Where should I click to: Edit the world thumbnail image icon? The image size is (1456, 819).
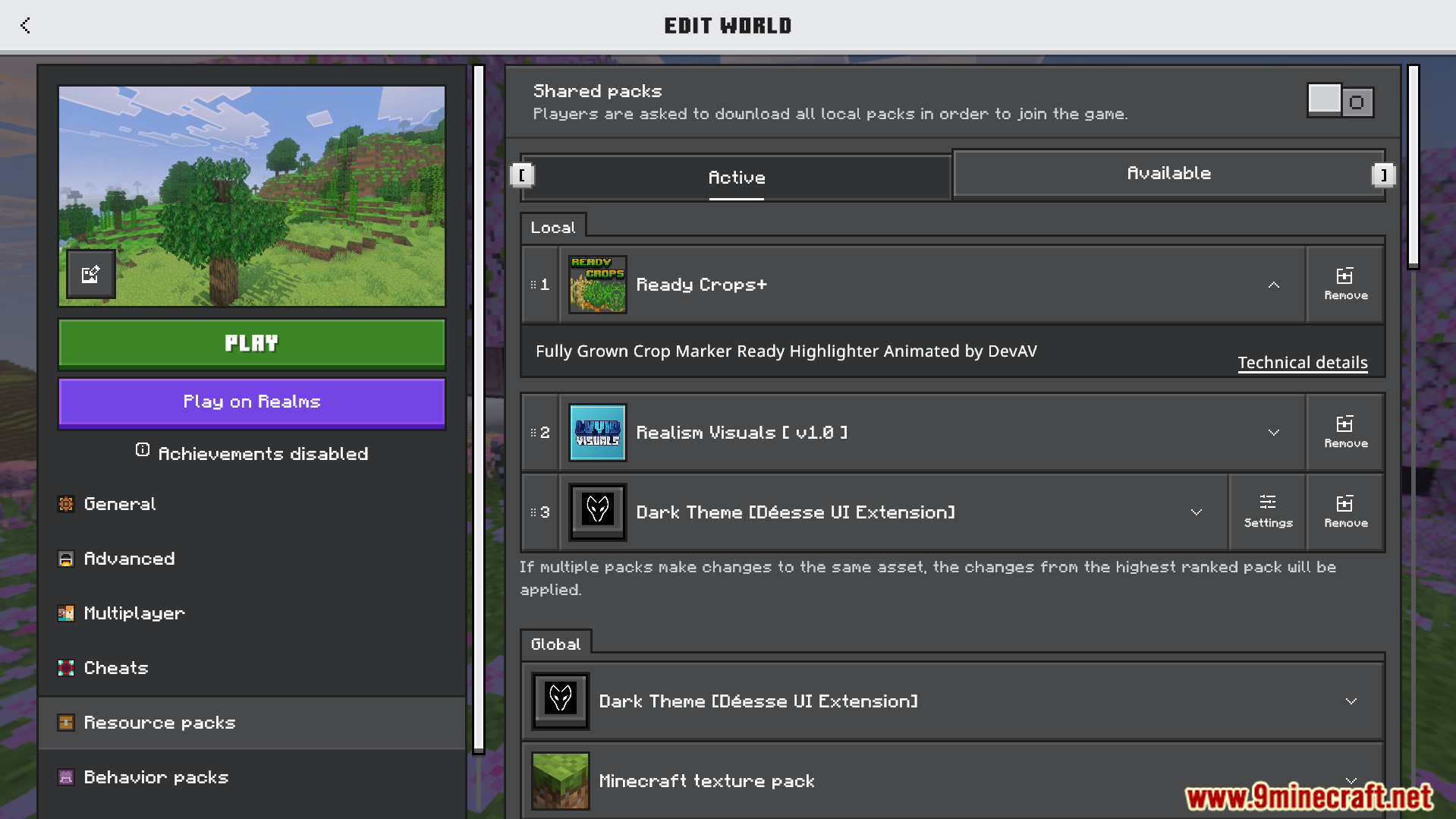(x=91, y=274)
